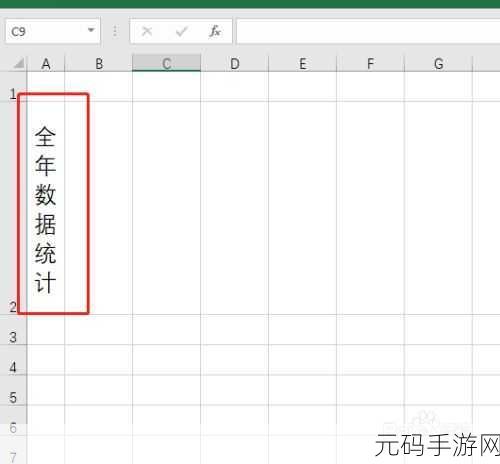The width and height of the screenshot is (500, 464).
Task: Select row 2 header
Action: (x=13, y=208)
